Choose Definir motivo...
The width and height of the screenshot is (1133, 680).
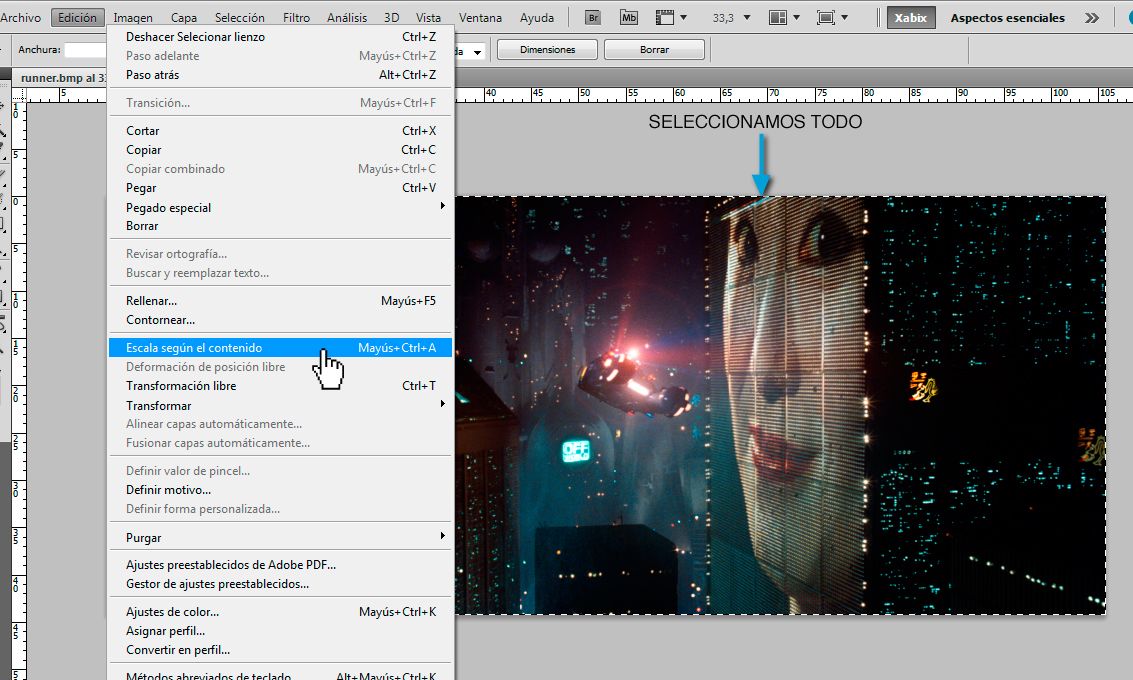pyautogui.click(x=280, y=490)
